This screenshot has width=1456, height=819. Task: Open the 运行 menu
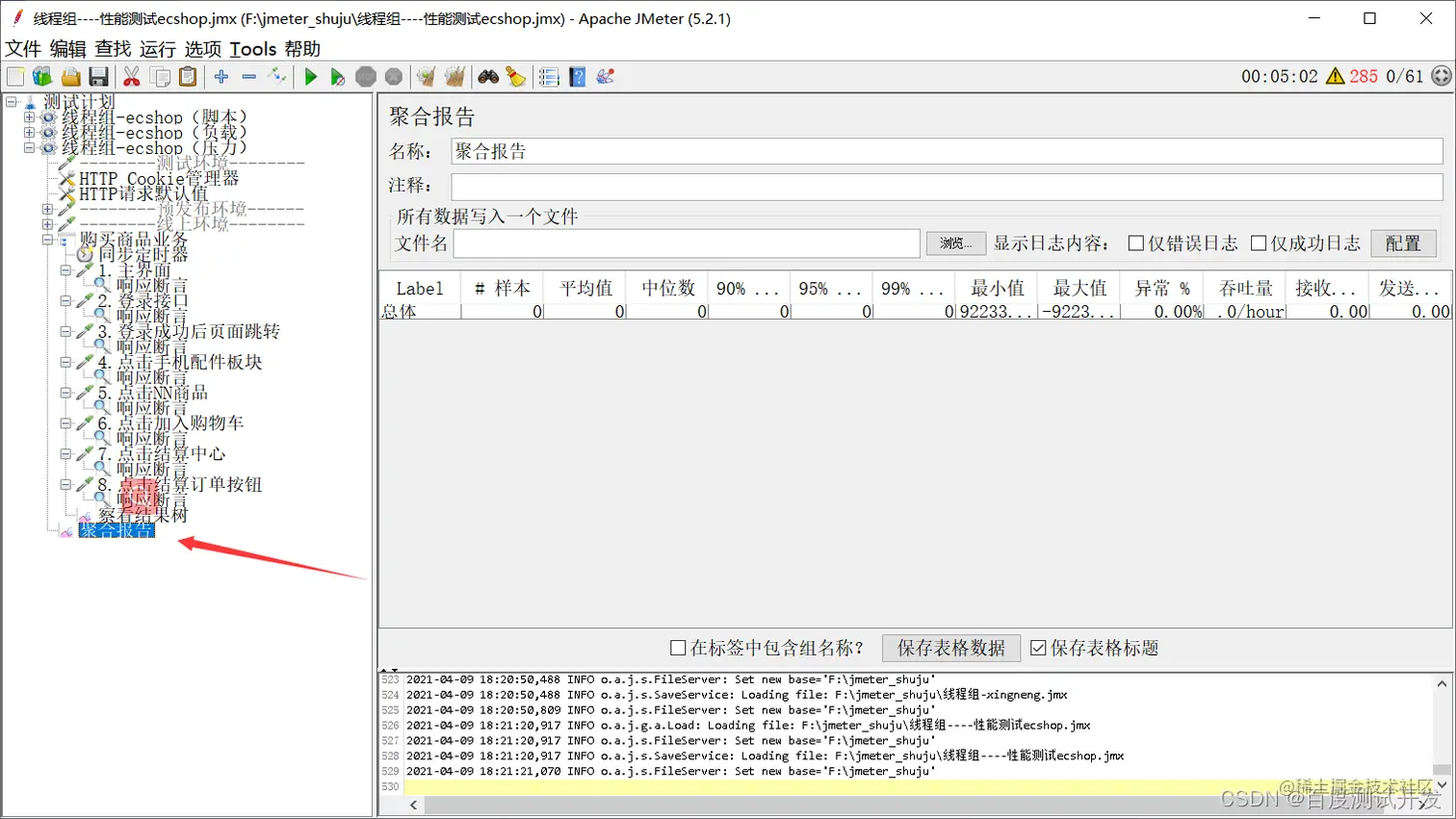(x=158, y=49)
